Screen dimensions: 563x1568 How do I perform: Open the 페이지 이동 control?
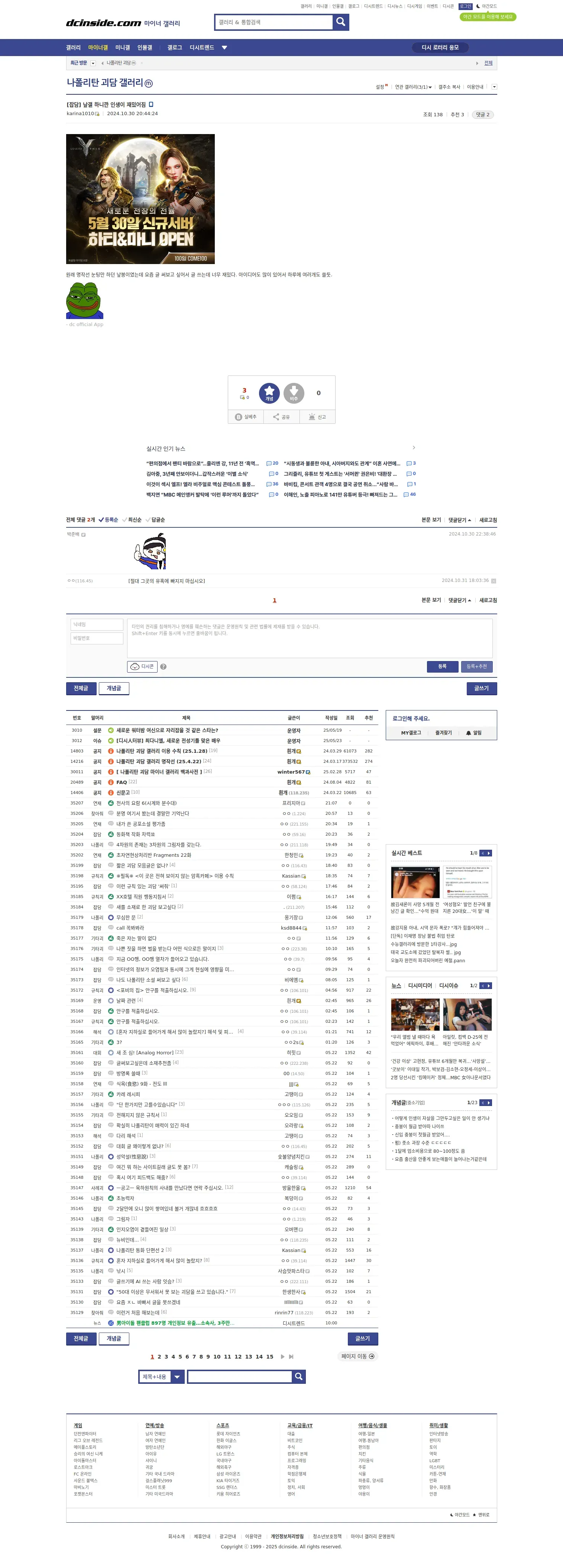tap(357, 1356)
